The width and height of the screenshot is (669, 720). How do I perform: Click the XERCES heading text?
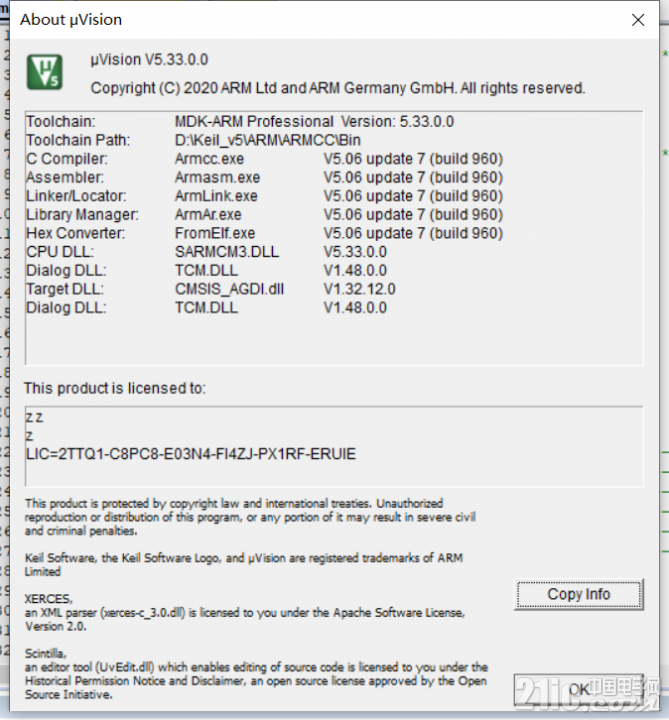point(48,599)
